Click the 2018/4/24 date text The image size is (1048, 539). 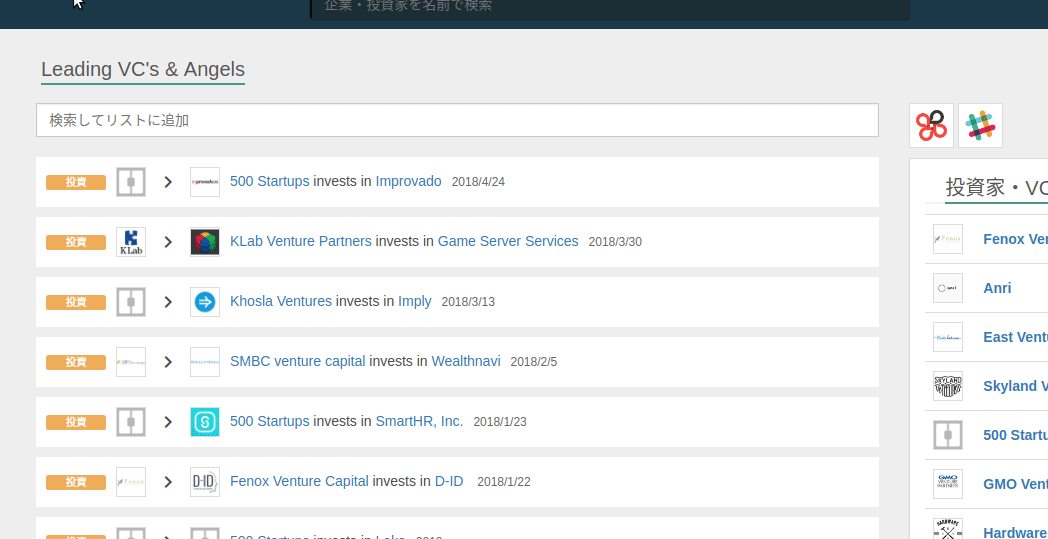pyautogui.click(x=479, y=182)
